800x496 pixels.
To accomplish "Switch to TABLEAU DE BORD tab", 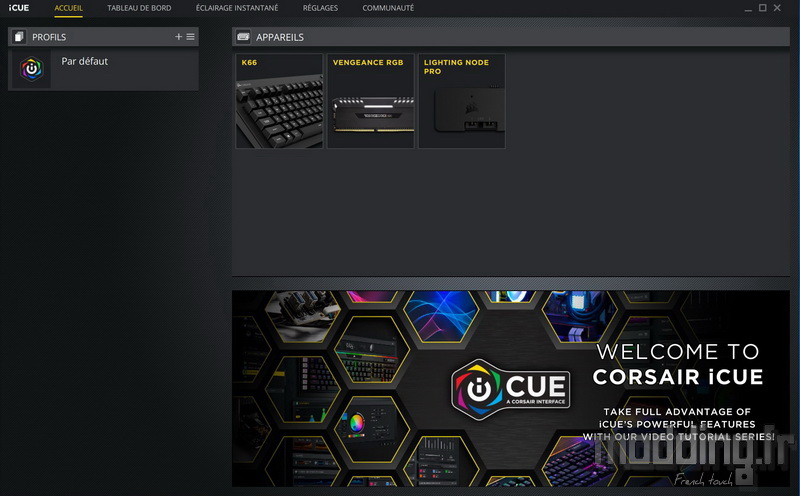I will click(139, 8).
